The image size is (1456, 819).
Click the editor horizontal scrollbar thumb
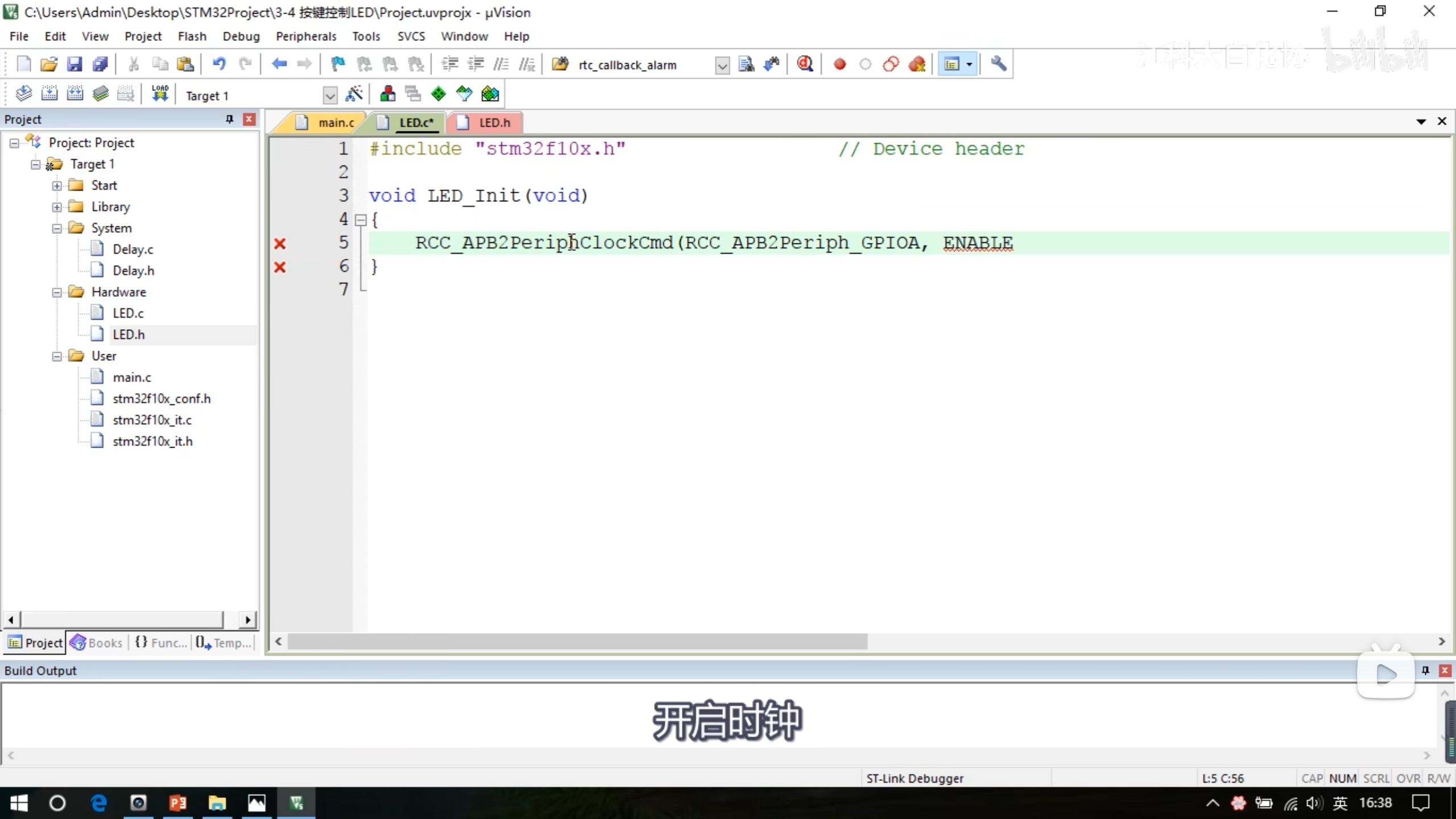577,642
